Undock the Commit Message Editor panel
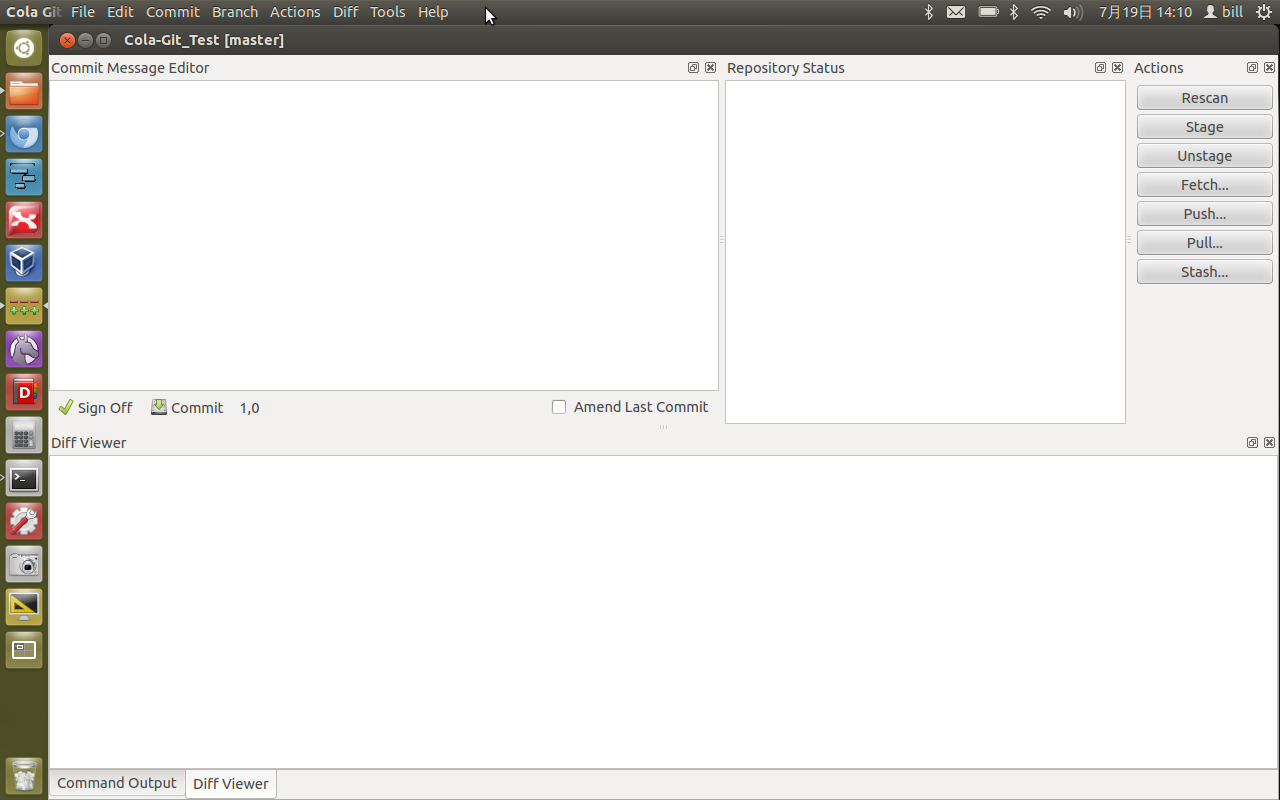The image size is (1280, 800). pos(693,67)
